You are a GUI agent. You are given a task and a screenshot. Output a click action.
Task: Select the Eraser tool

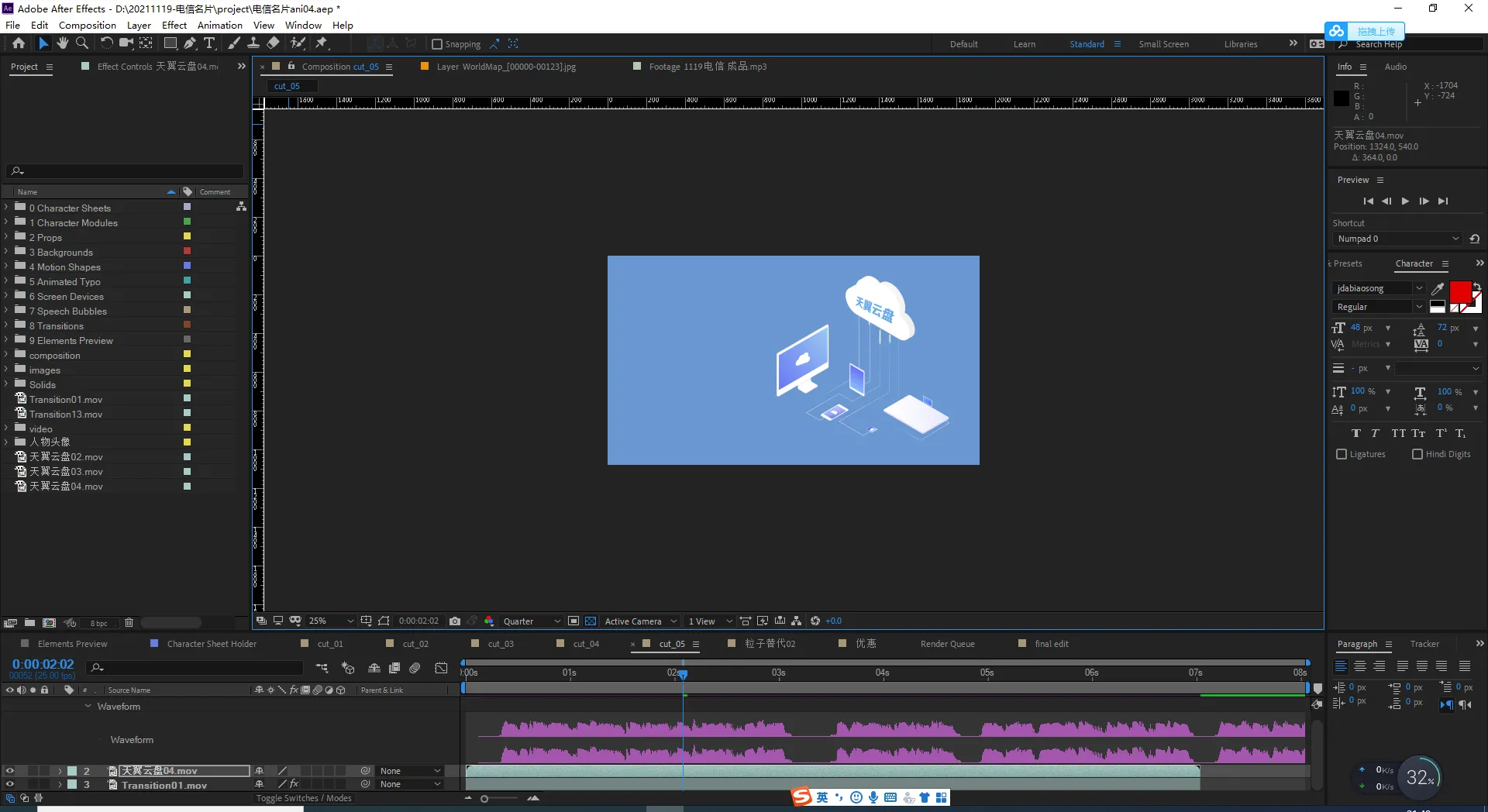(274, 43)
